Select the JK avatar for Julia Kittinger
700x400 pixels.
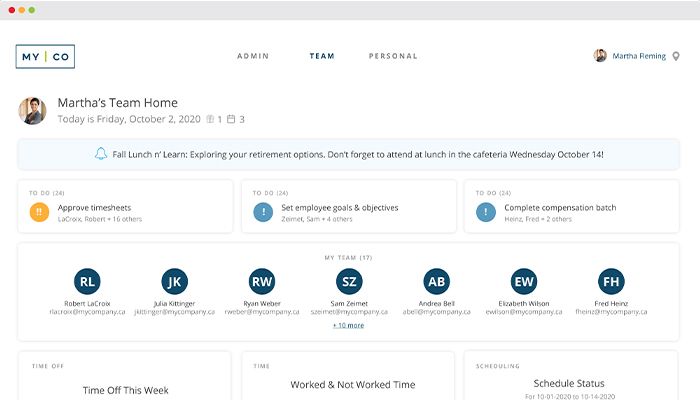(x=175, y=282)
